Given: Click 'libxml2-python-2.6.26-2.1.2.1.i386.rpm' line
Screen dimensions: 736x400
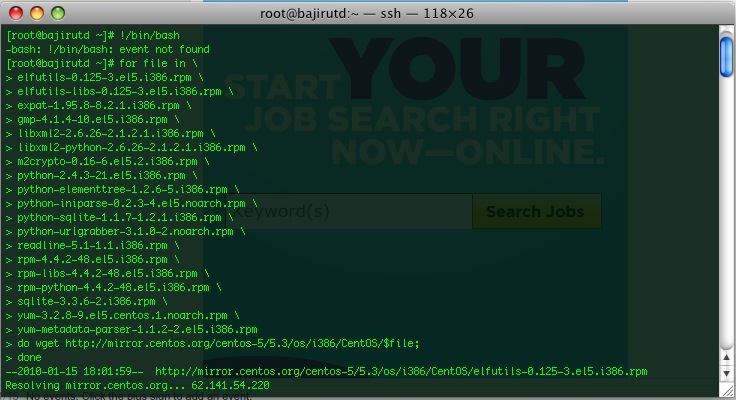Looking at the screenshot, I should pos(131,147).
